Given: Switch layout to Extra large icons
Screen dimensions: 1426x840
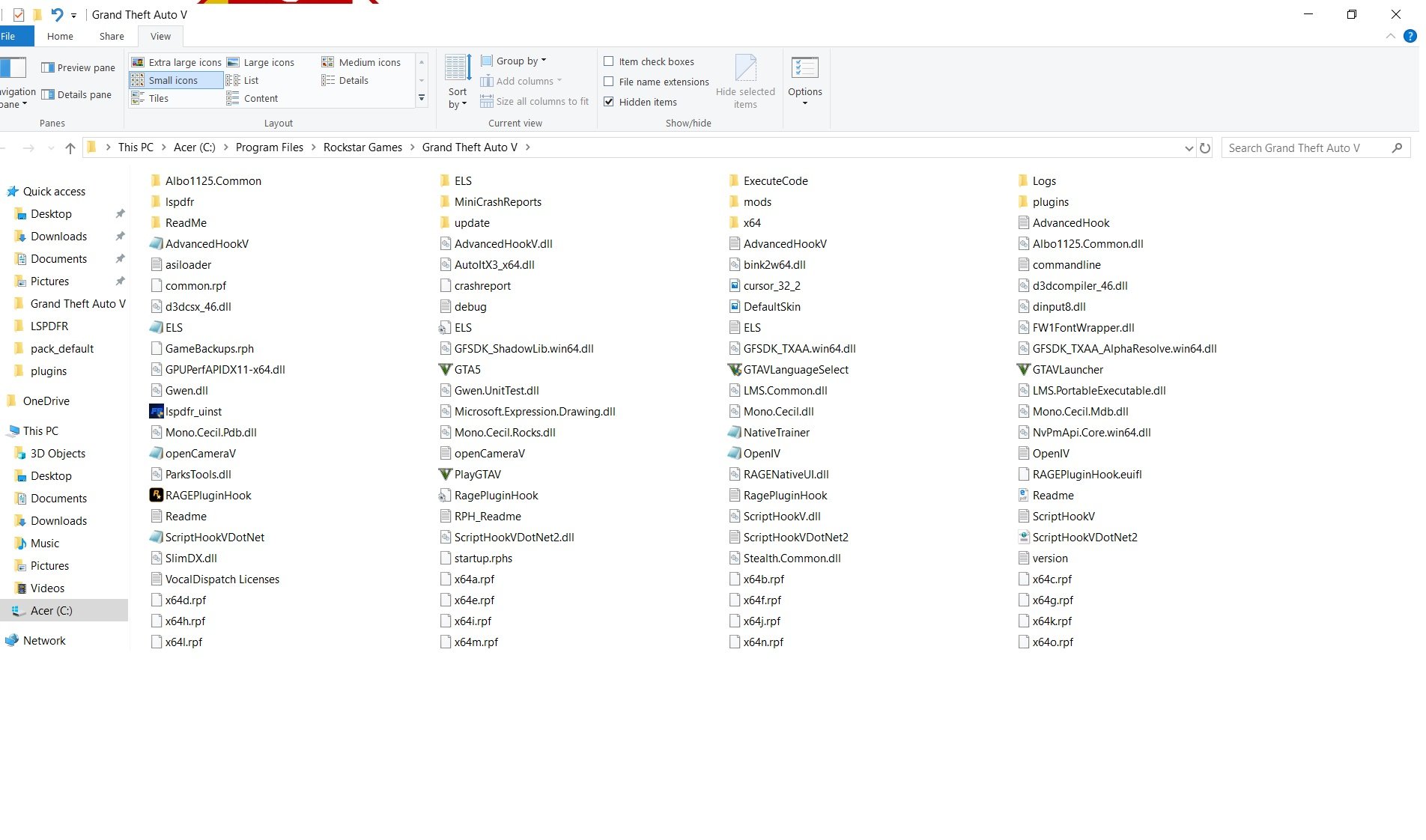Looking at the screenshot, I should [x=177, y=62].
